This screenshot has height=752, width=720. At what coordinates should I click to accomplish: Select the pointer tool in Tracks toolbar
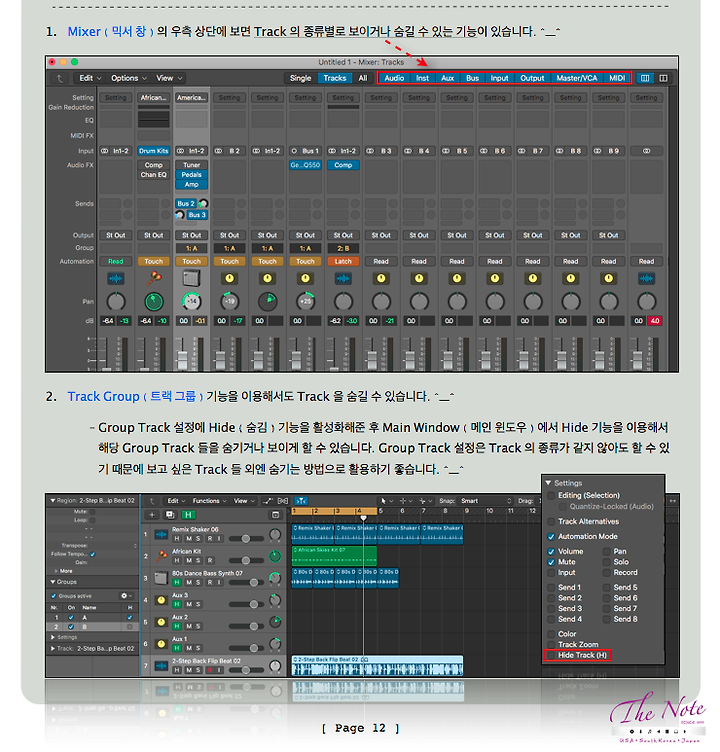point(383,501)
